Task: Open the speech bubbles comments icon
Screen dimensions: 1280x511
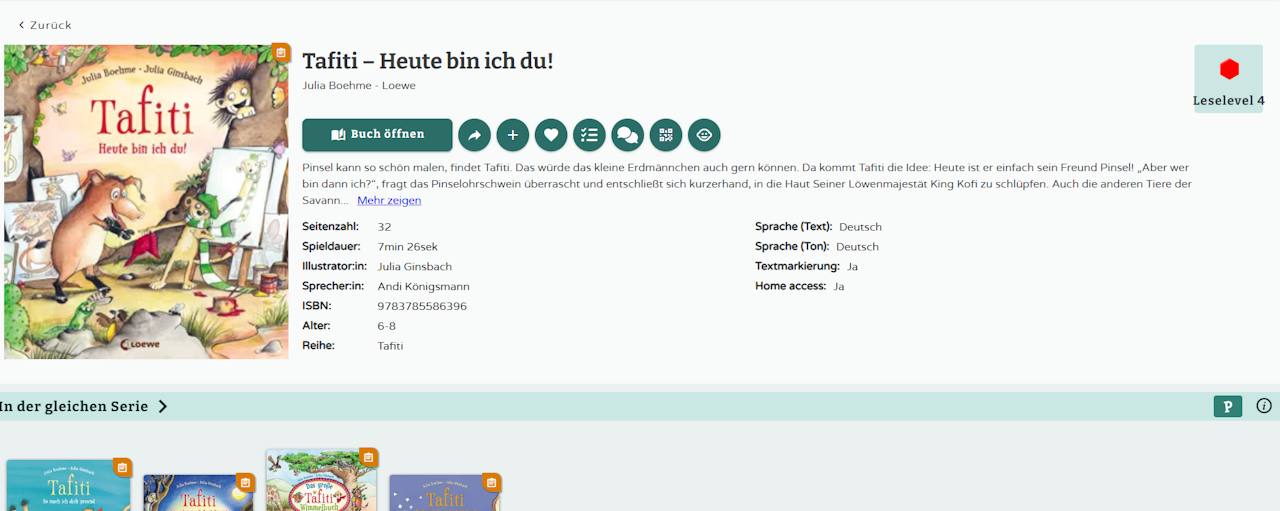Action: point(627,135)
